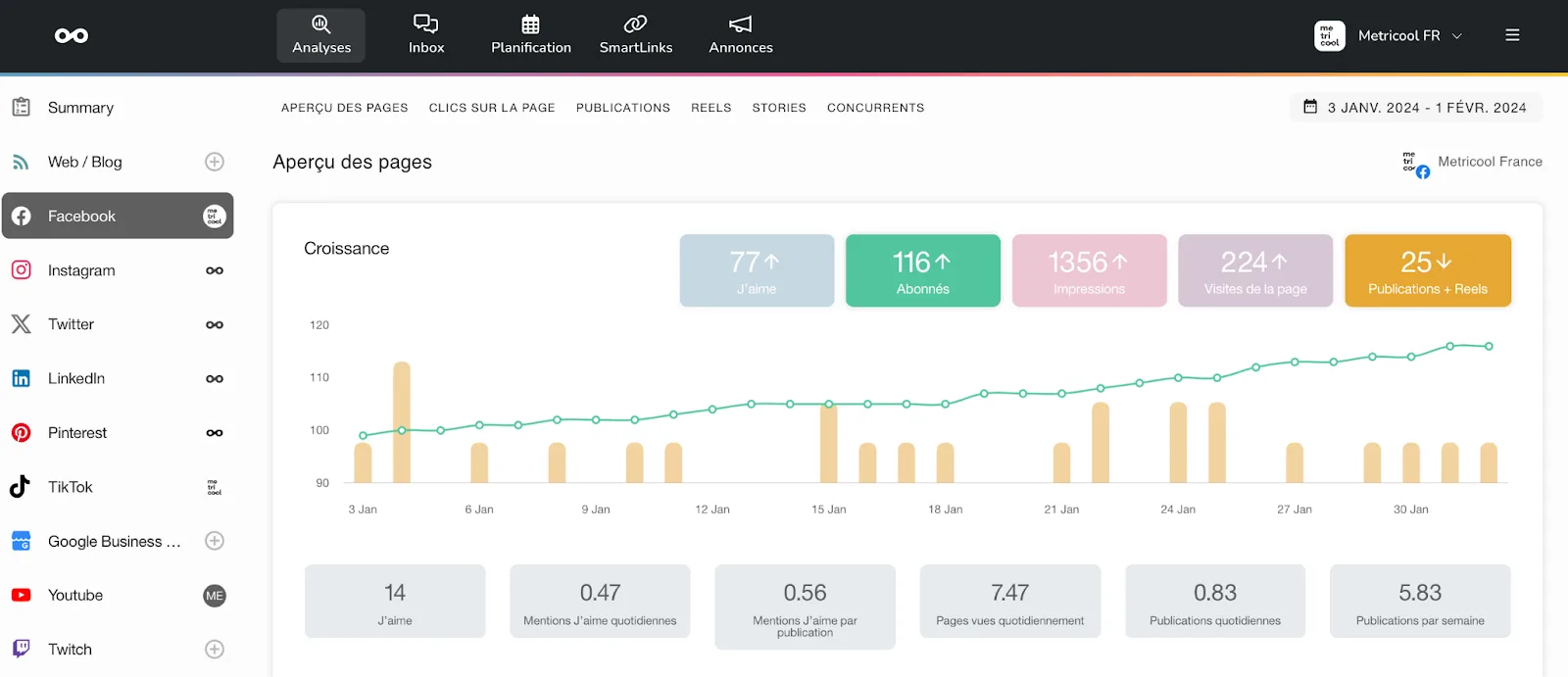Click the orange Publications + Reels card
Image resolution: width=1568 pixels, height=677 pixels.
[1427, 270]
